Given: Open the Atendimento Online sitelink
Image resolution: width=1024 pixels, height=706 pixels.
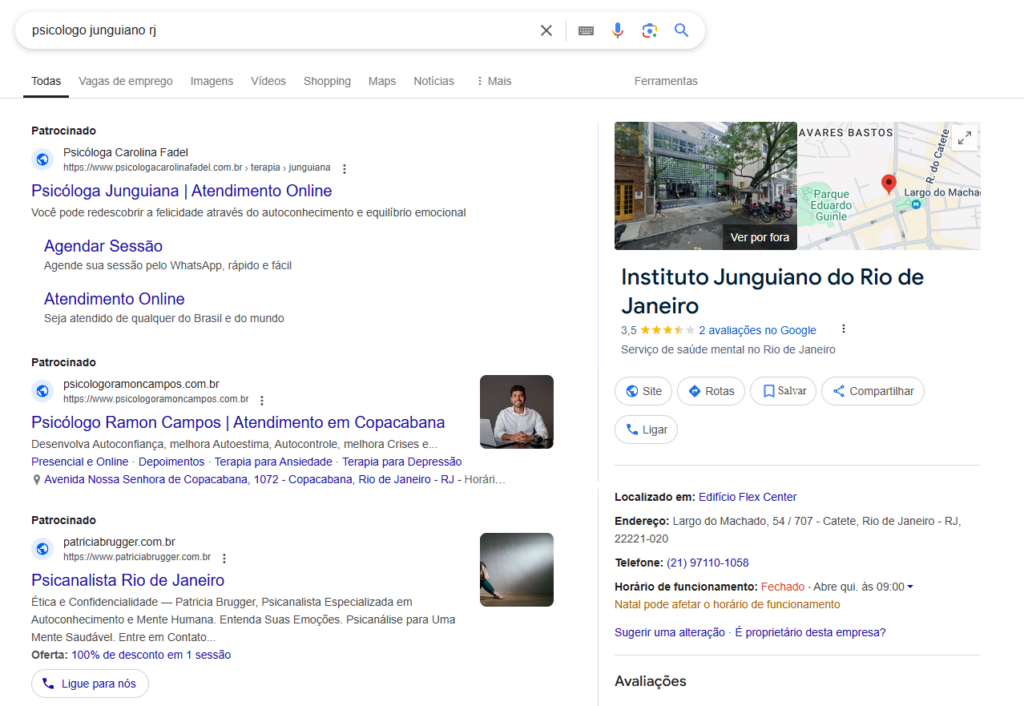Looking at the screenshot, I should pyautogui.click(x=114, y=299).
